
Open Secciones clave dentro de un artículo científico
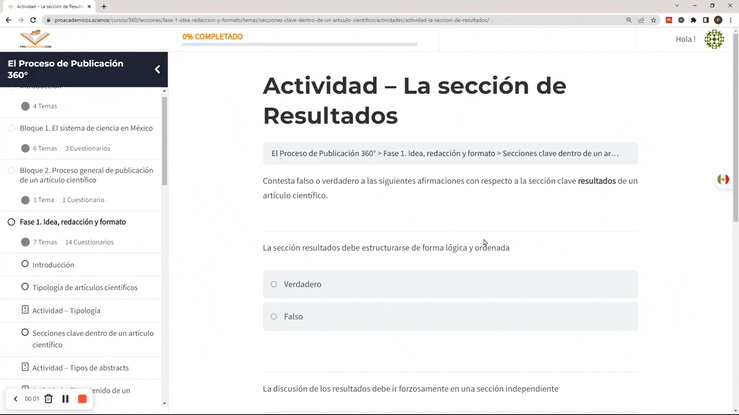coord(93,339)
